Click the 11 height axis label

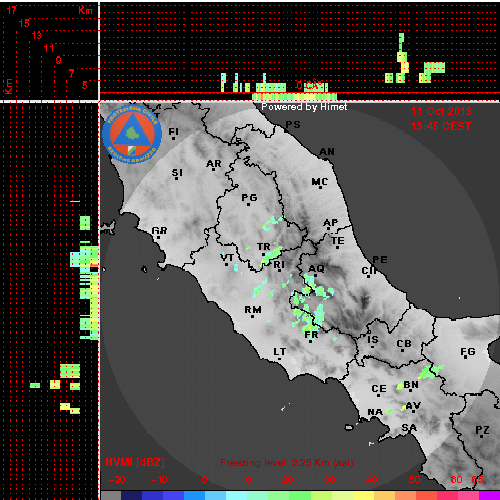pos(49,48)
